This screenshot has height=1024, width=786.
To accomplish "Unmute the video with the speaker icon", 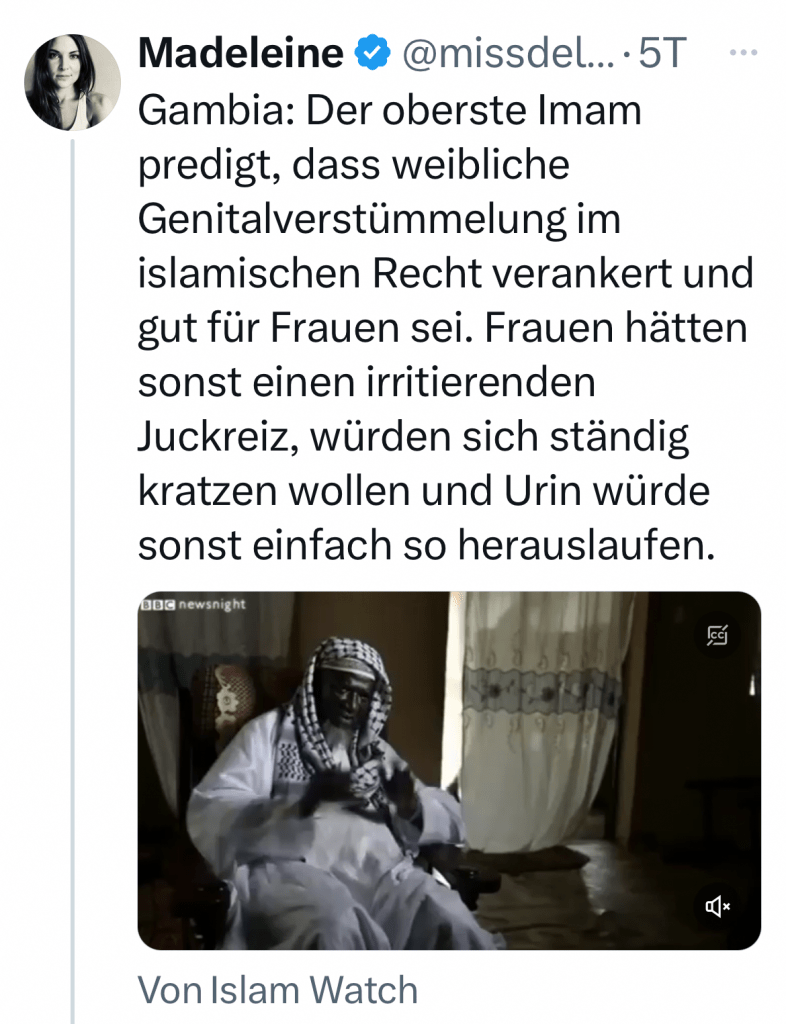I will (717, 906).
